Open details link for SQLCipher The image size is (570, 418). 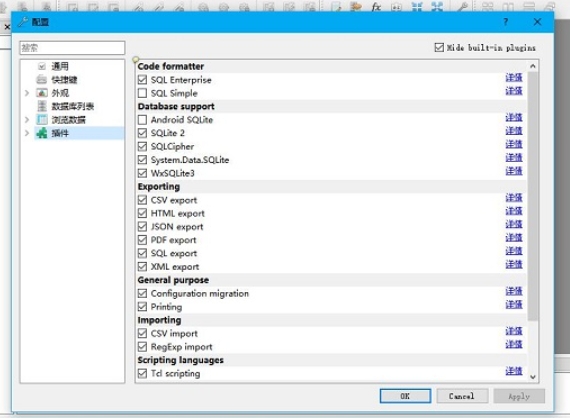[x=514, y=144]
